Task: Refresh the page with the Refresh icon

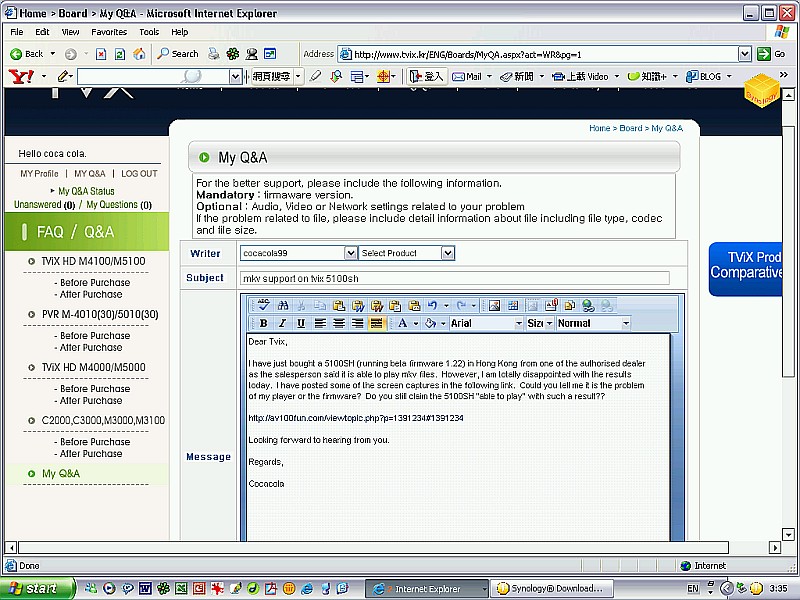Action: pos(120,54)
